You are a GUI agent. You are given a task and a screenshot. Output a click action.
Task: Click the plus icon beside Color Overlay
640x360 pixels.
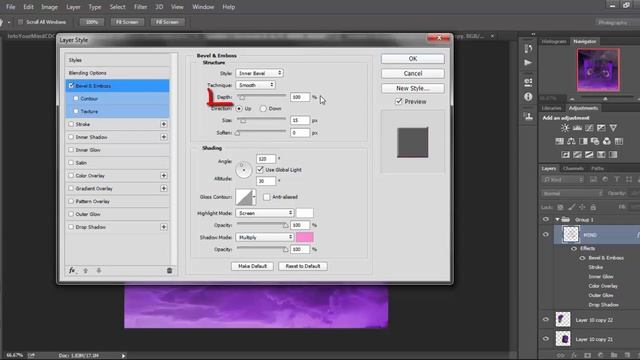[164, 176]
